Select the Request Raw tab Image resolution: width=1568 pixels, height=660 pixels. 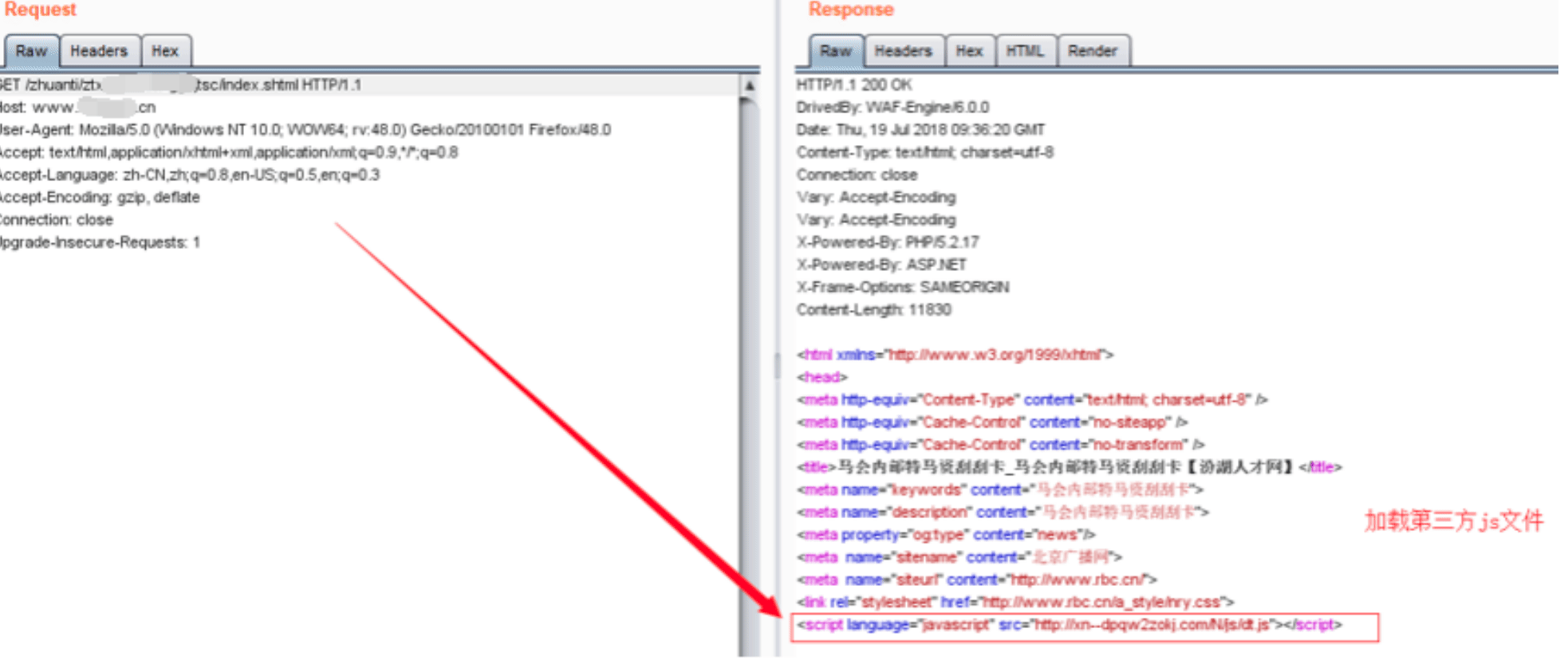point(31,51)
